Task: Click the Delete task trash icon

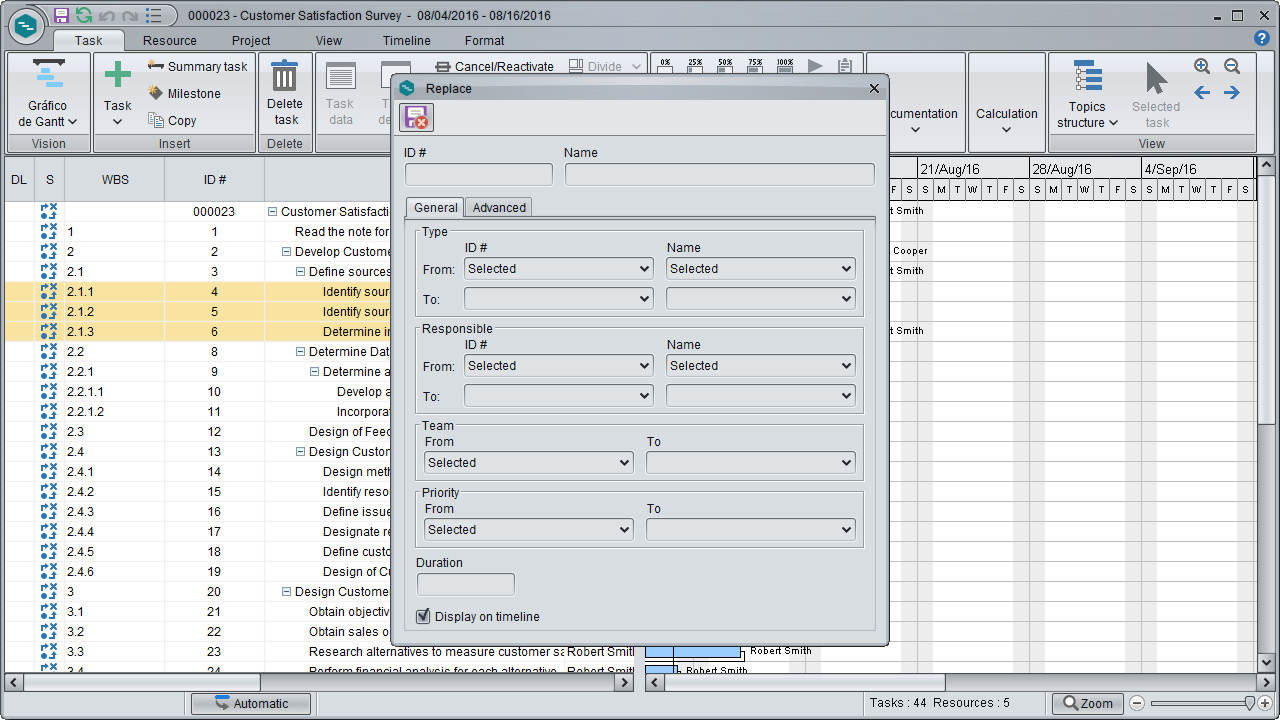Action: coord(285,77)
